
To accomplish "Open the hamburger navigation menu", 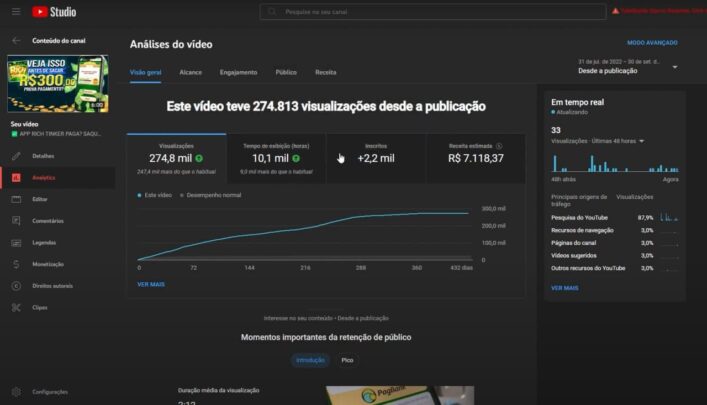I will pos(16,12).
